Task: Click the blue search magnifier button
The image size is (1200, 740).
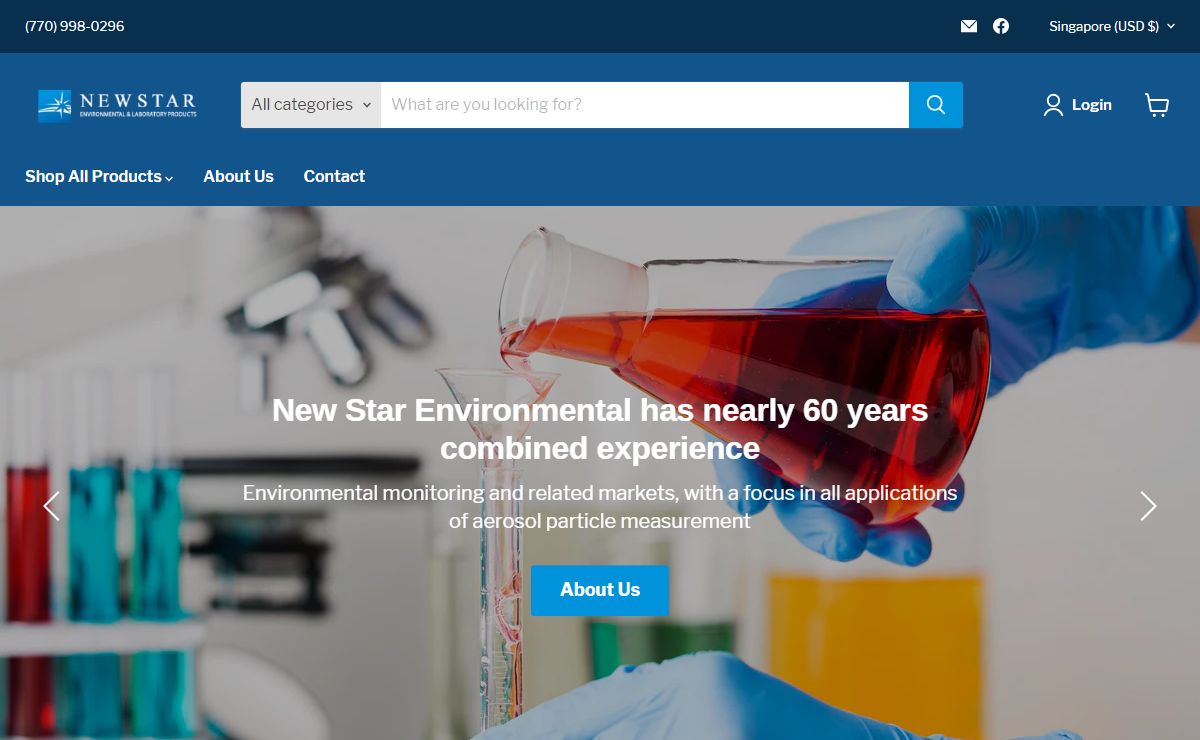Action: [936, 105]
